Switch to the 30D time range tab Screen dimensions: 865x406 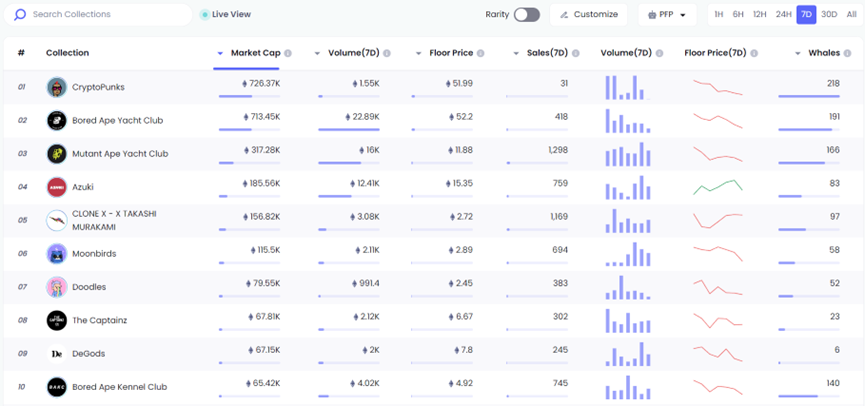pyautogui.click(x=829, y=15)
